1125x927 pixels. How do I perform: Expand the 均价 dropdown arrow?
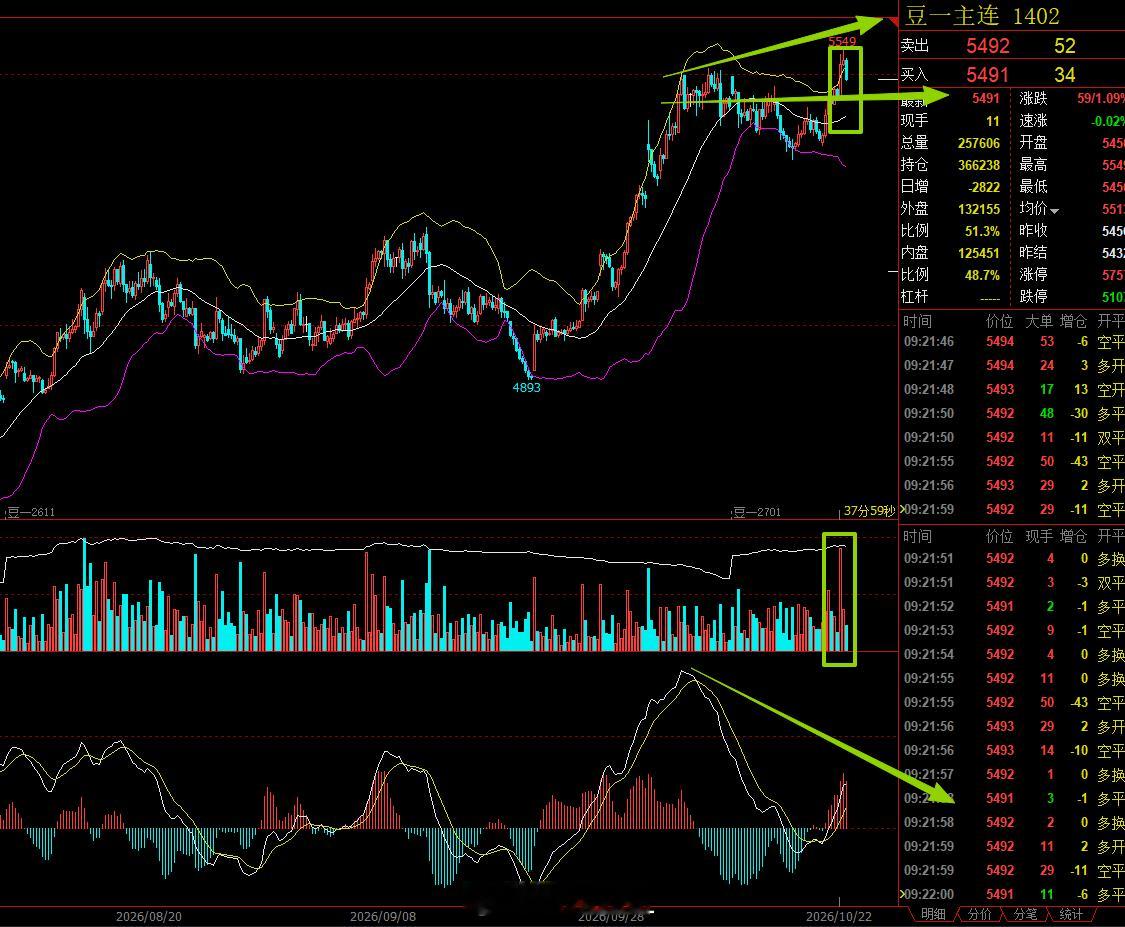point(1054,210)
